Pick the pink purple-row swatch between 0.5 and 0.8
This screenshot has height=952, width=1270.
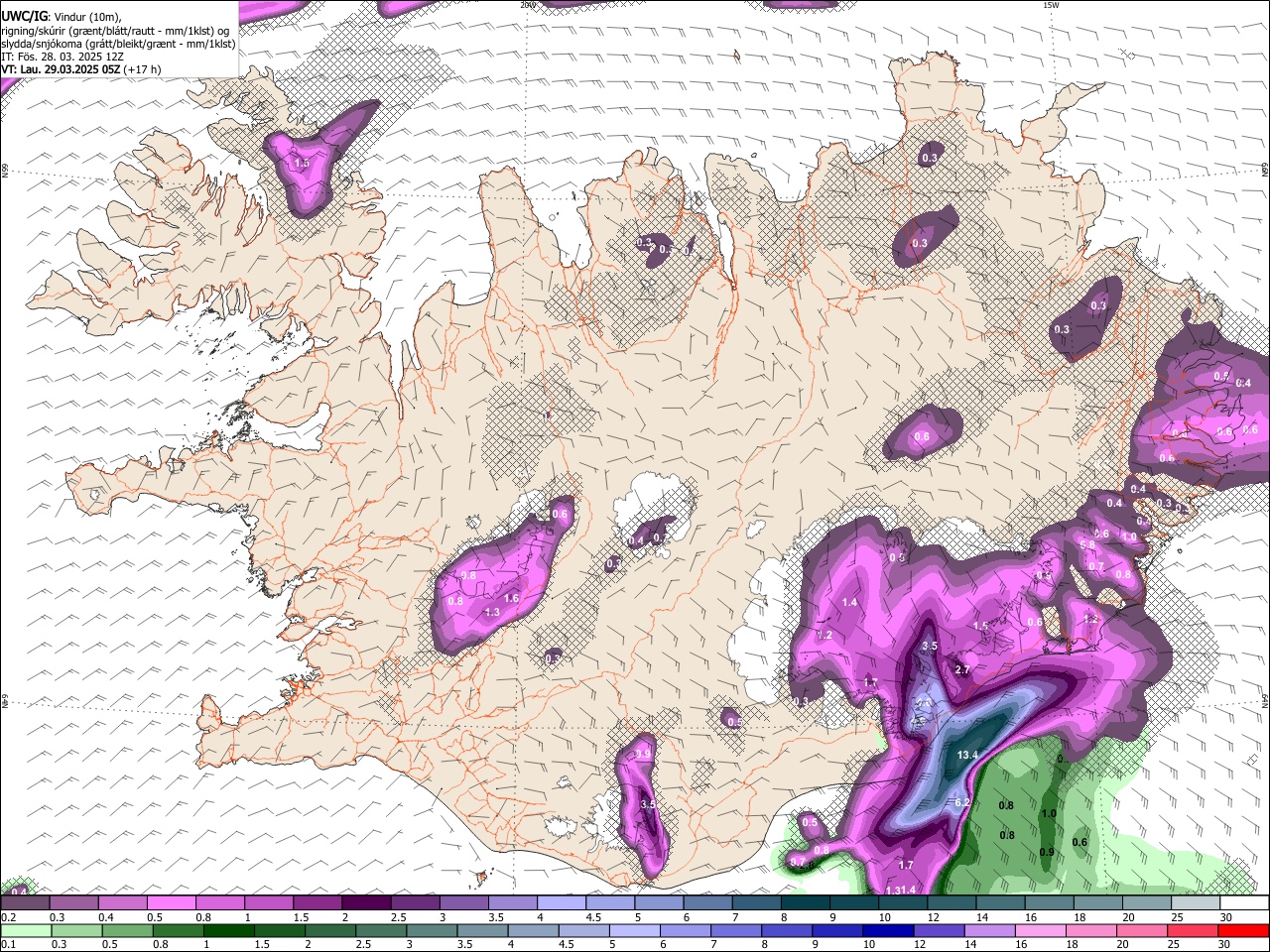point(171,902)
